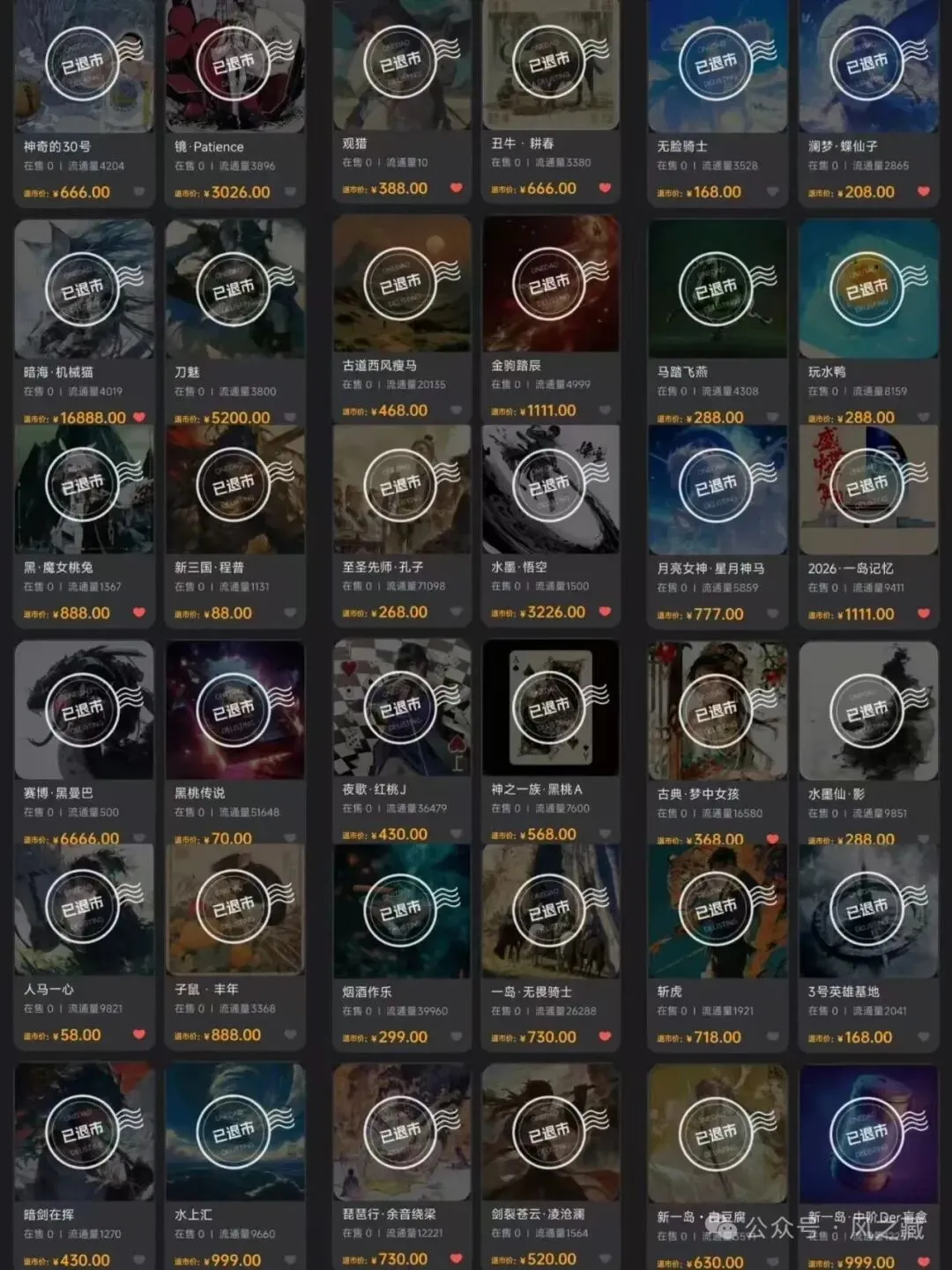Image resolution: width=952 pixels, height=1270 pixels.
Task: Tap the heart icon on 镜·Patience card
Action: point(290,192)
